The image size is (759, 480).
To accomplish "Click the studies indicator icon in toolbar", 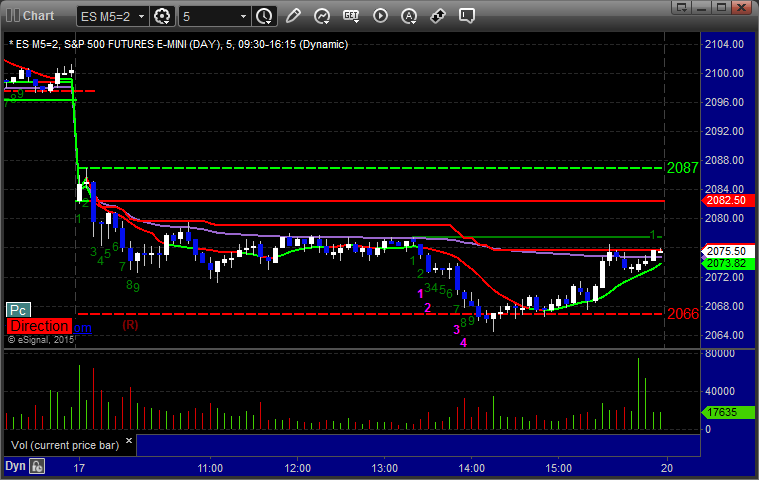I will [321, 16].
